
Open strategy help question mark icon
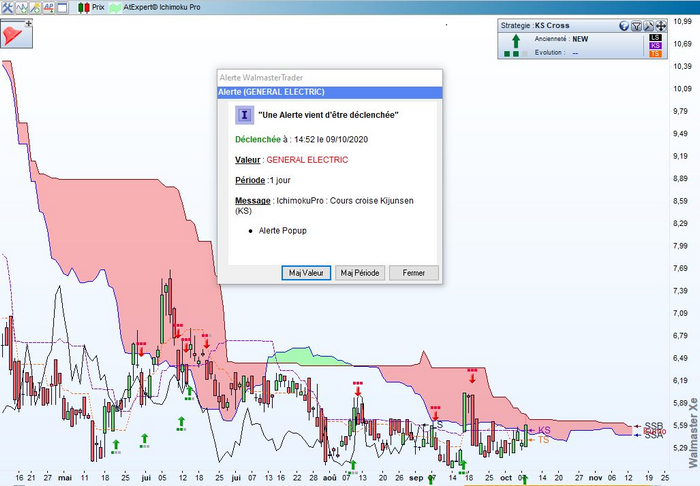point(624,26)
